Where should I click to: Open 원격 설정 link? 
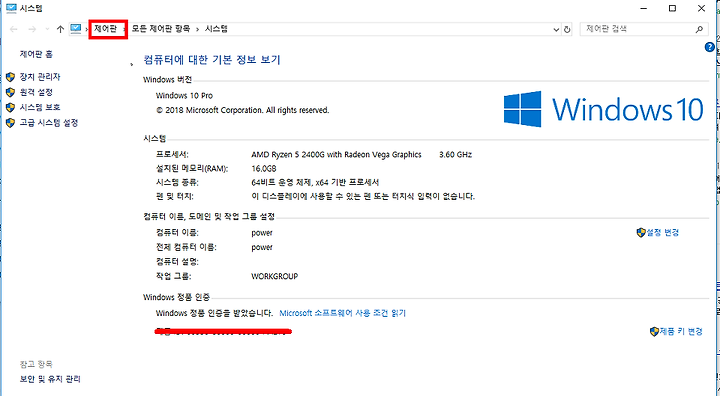[36, 92]
